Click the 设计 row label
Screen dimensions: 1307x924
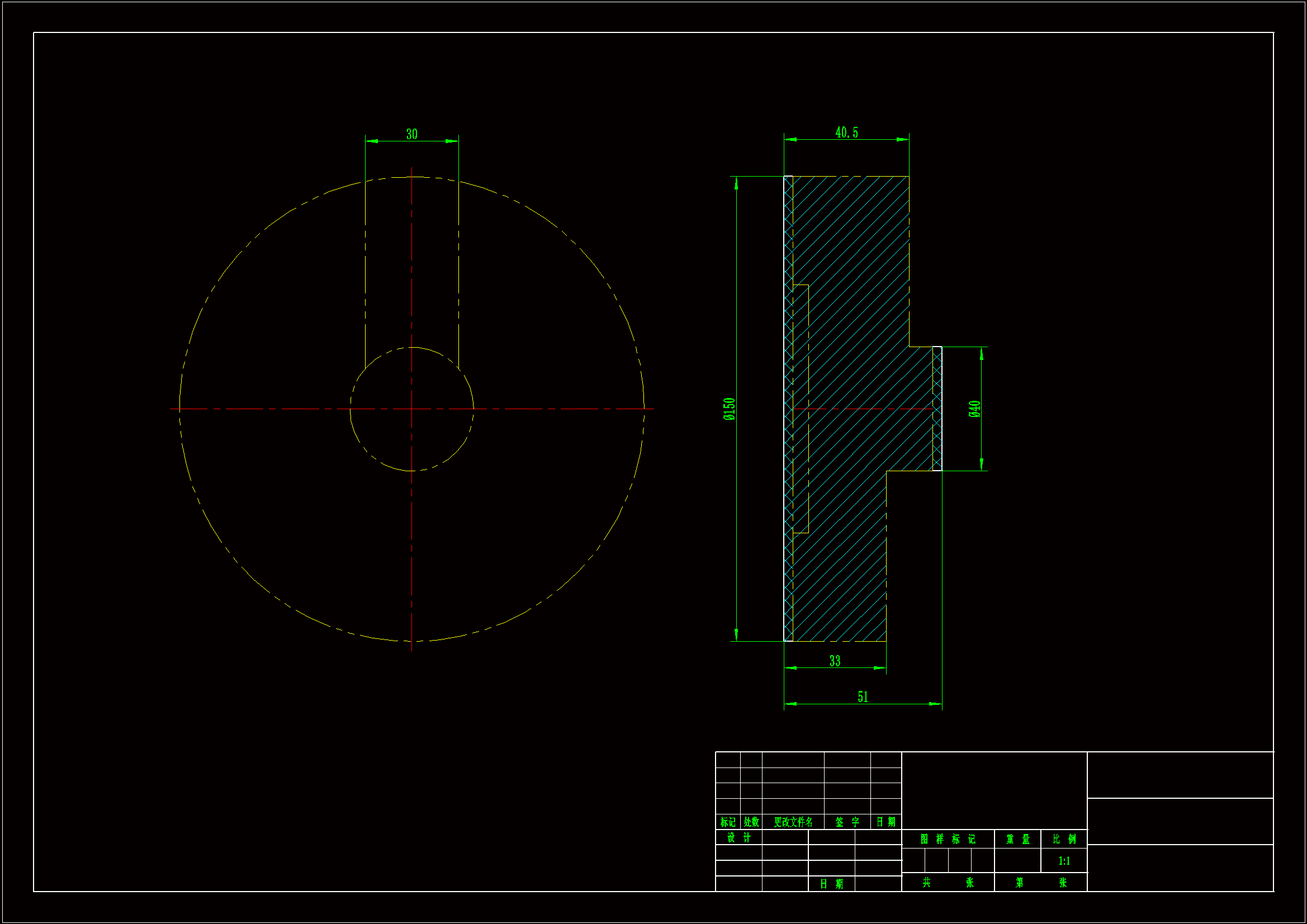[738, 837]
